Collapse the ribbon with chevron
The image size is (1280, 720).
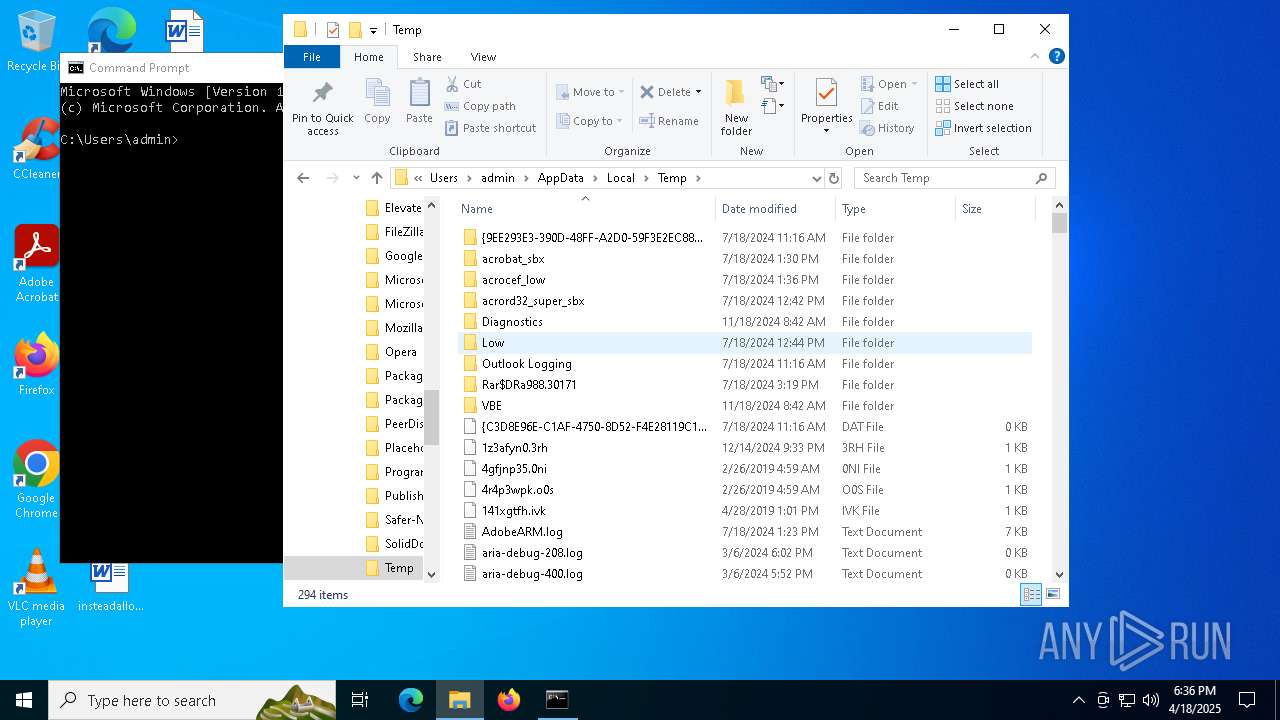tap(1035, 57)
